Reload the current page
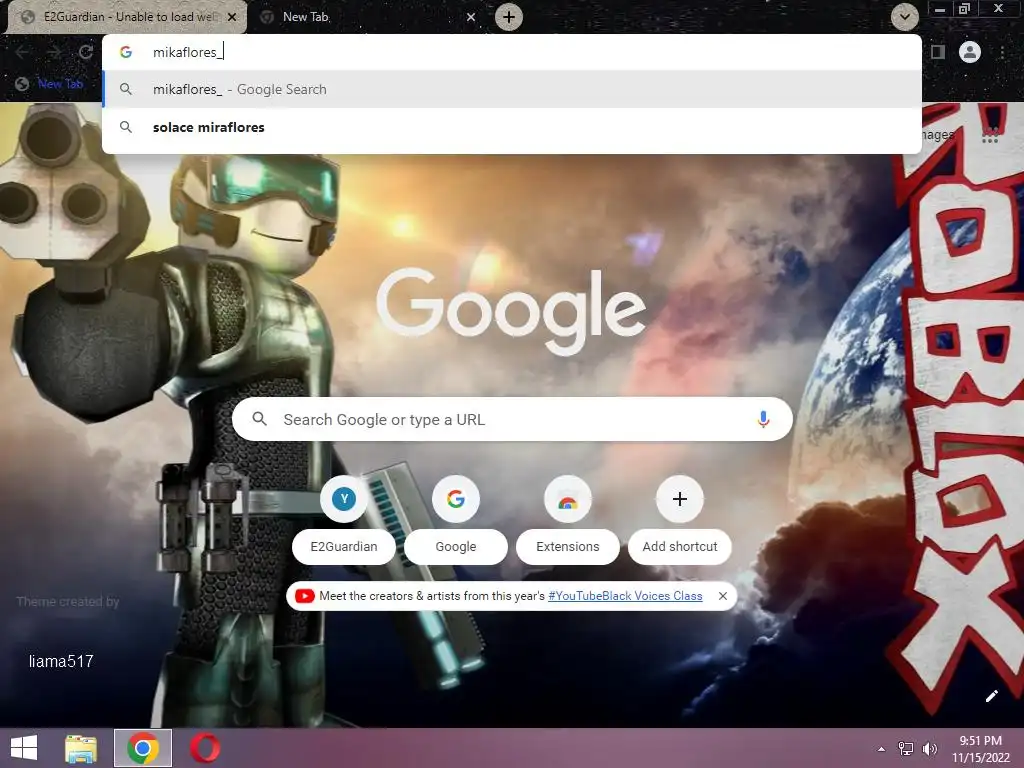Viewport: 1024px width, 768px height. pyautogui.click(x=86, y=52)
